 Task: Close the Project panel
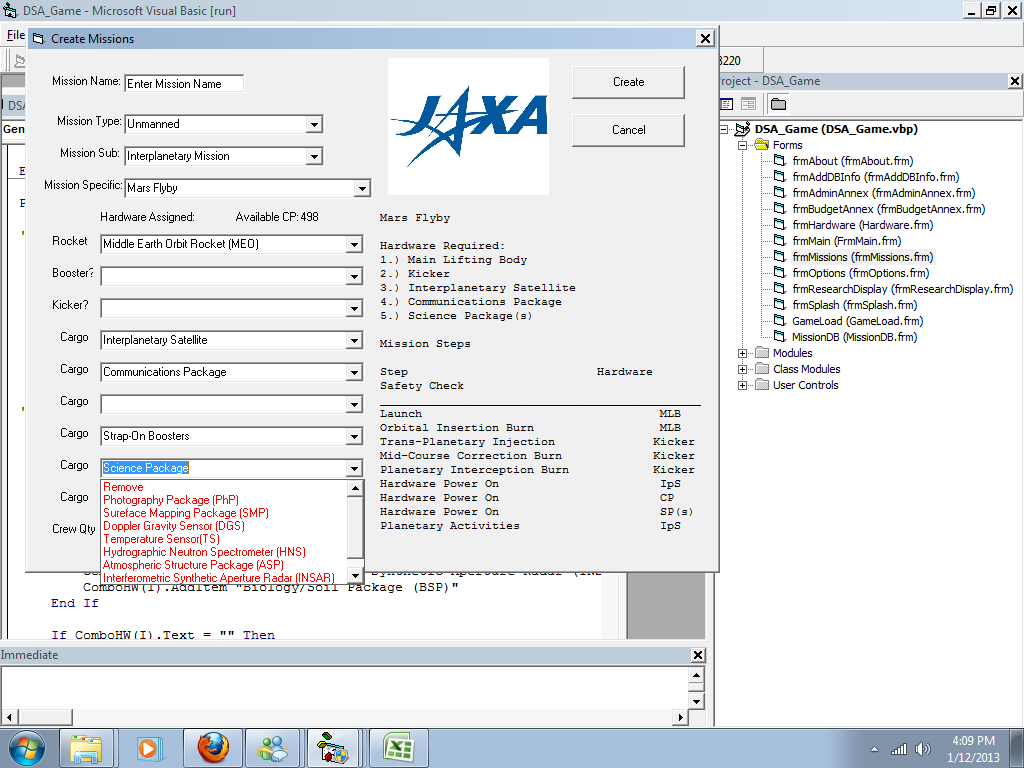pyautogui.click(x=1014, y=81)
